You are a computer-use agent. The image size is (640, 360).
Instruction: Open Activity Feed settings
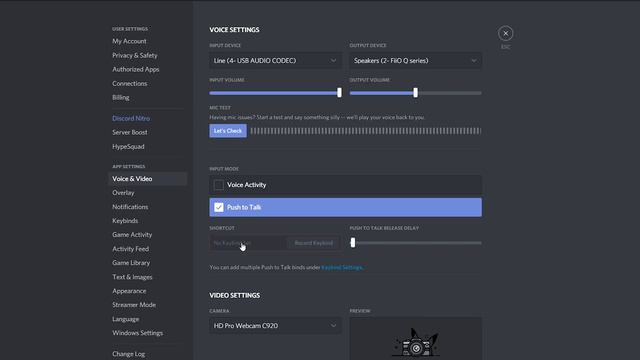coord(130,249)
